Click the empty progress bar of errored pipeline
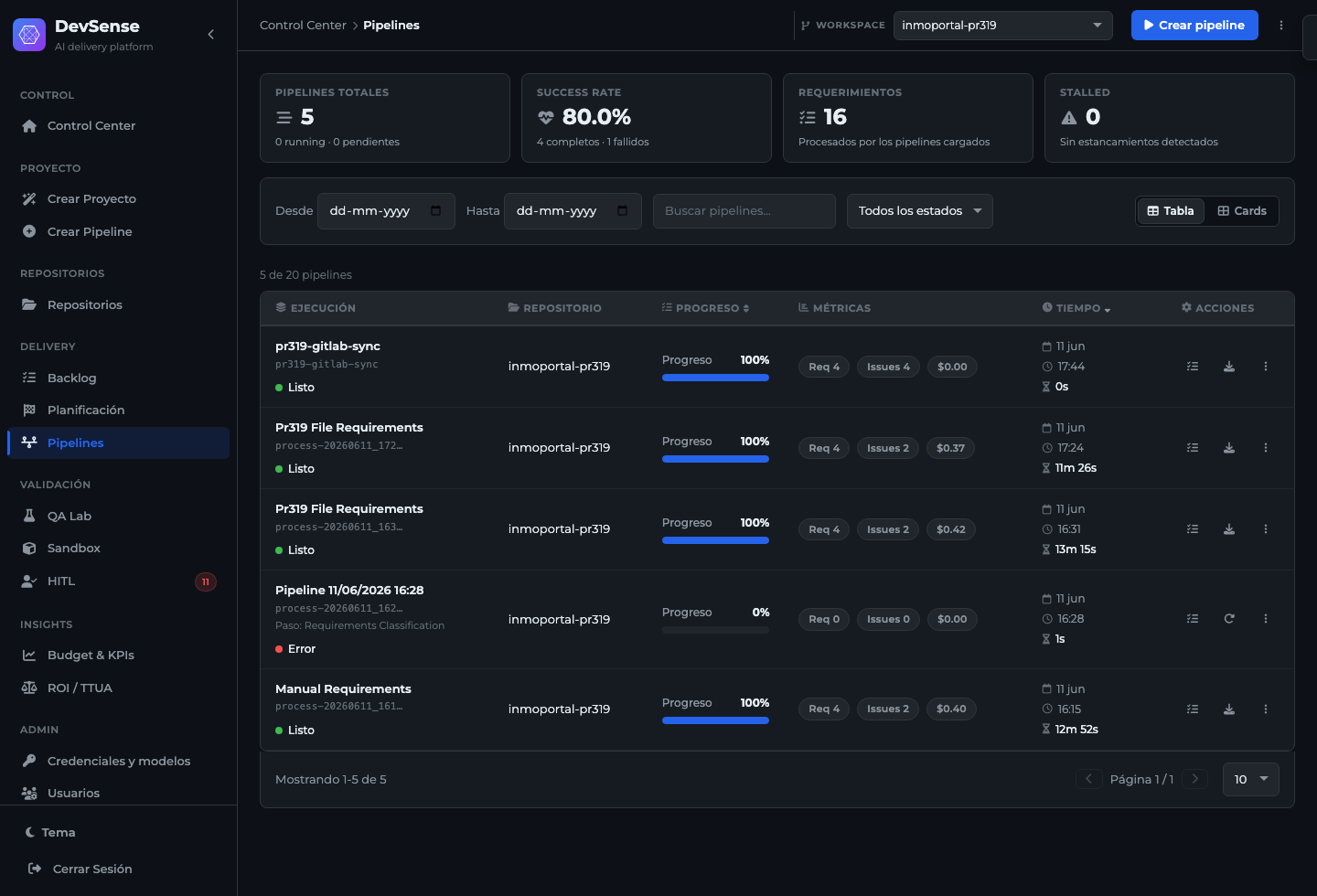 coord(715,630)
